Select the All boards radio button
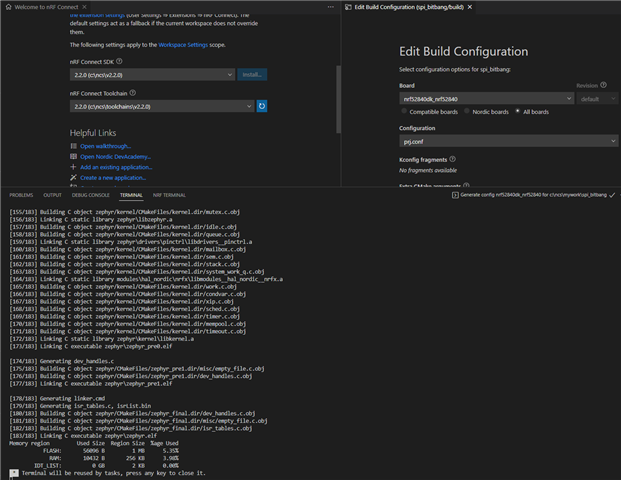621x480 pixels. (518, 111)
